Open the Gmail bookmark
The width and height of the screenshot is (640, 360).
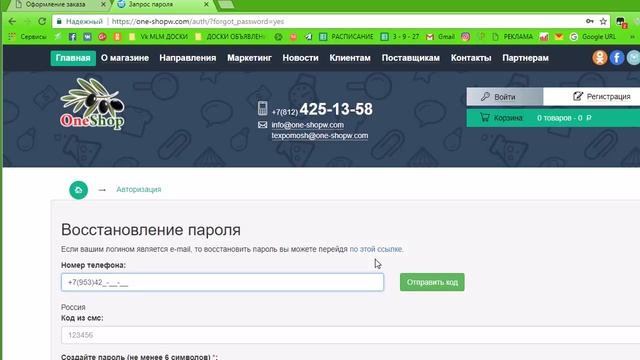pos(440,37)
